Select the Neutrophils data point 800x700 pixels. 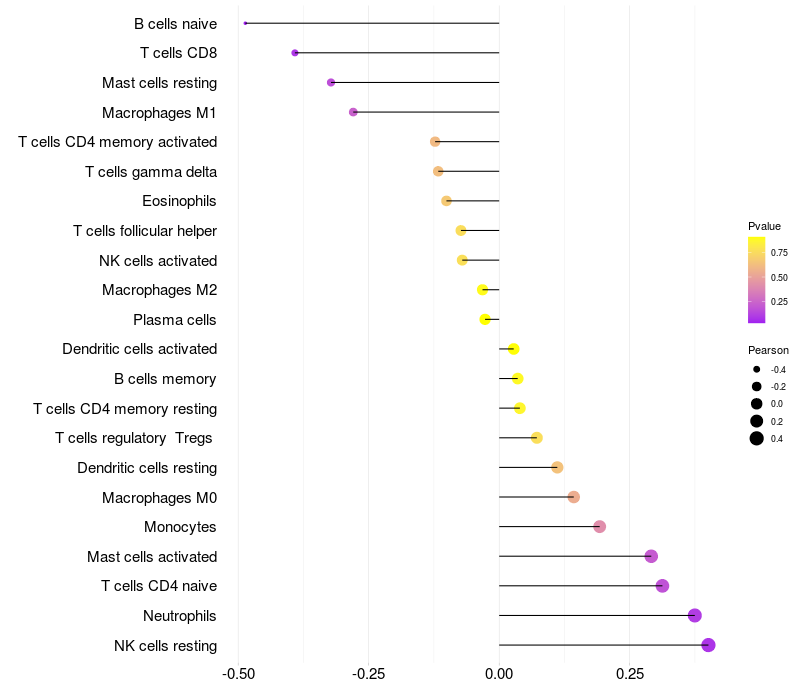tap(695, 616)
